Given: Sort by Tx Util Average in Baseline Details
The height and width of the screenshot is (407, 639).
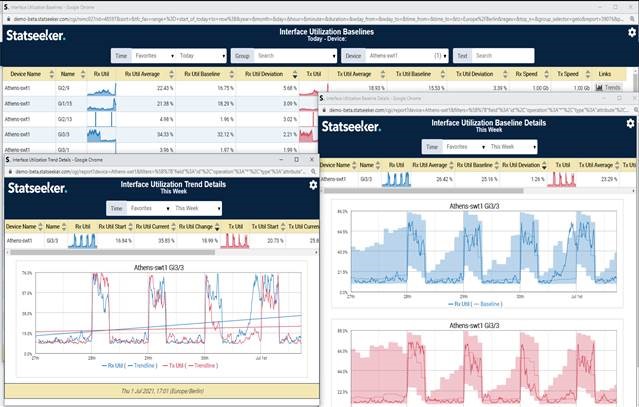Looking at the screenshot, I should (617, 165).
